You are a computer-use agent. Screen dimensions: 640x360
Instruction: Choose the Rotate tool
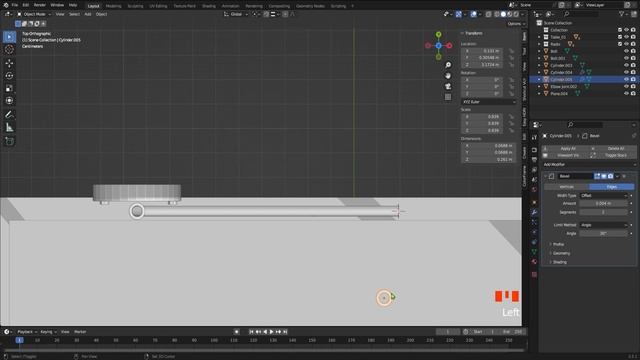9,76
